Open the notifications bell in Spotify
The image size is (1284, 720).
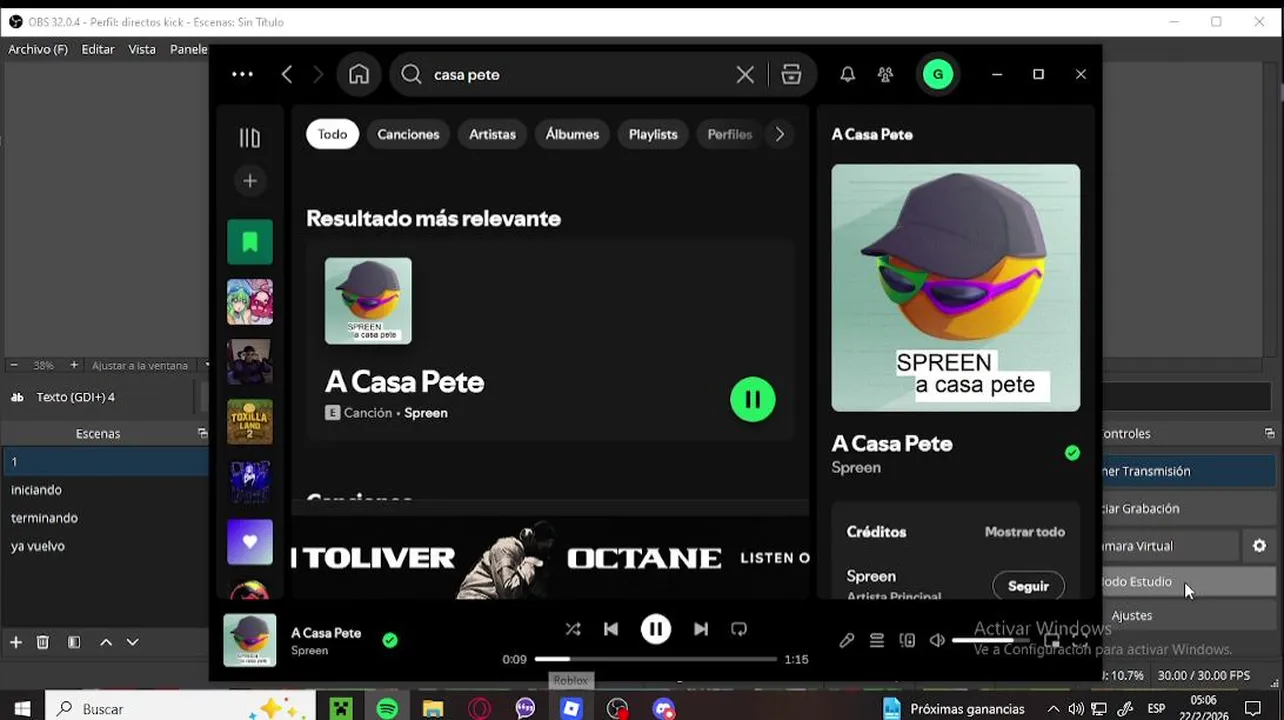[x=847, y=74]
